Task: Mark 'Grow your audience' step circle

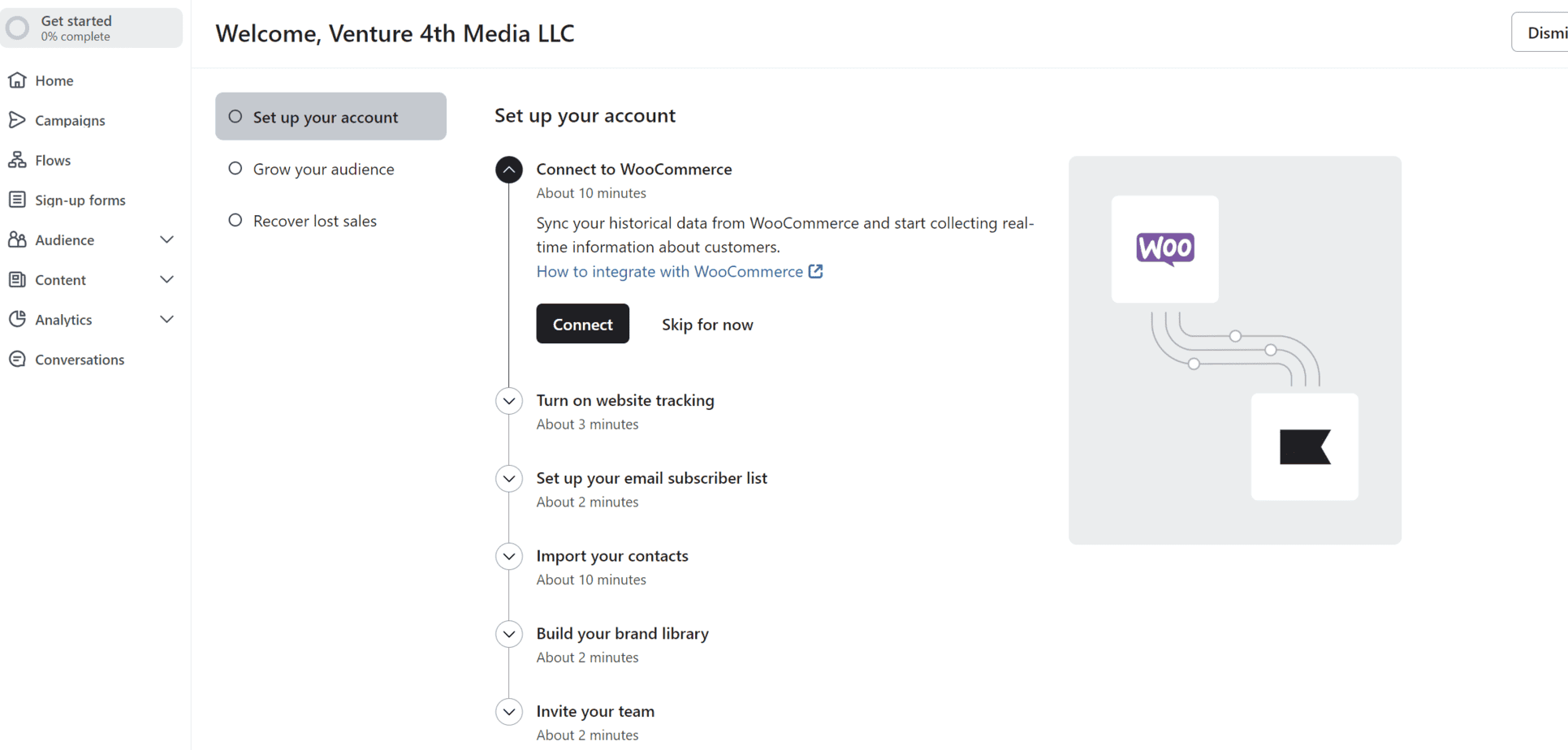Action: (235, 168)
